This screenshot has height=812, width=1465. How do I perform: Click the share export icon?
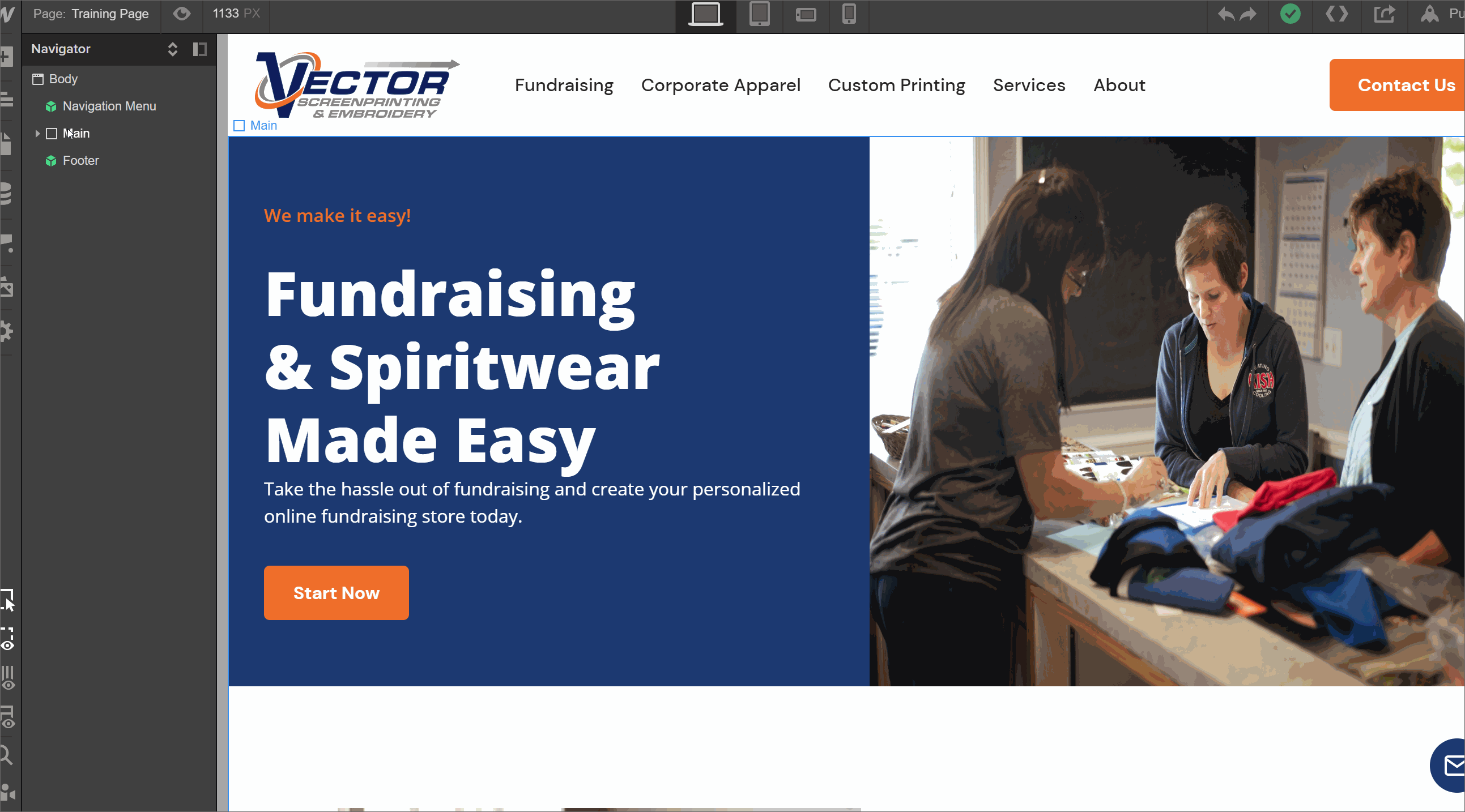(x=1384, y=14)
